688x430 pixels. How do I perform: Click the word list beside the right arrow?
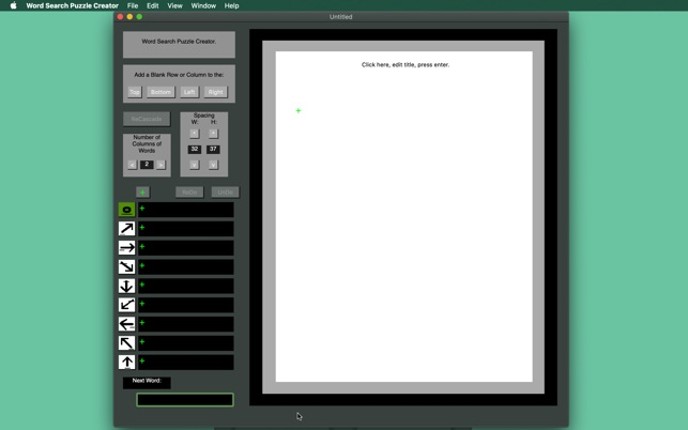click(x=186, y=248)
